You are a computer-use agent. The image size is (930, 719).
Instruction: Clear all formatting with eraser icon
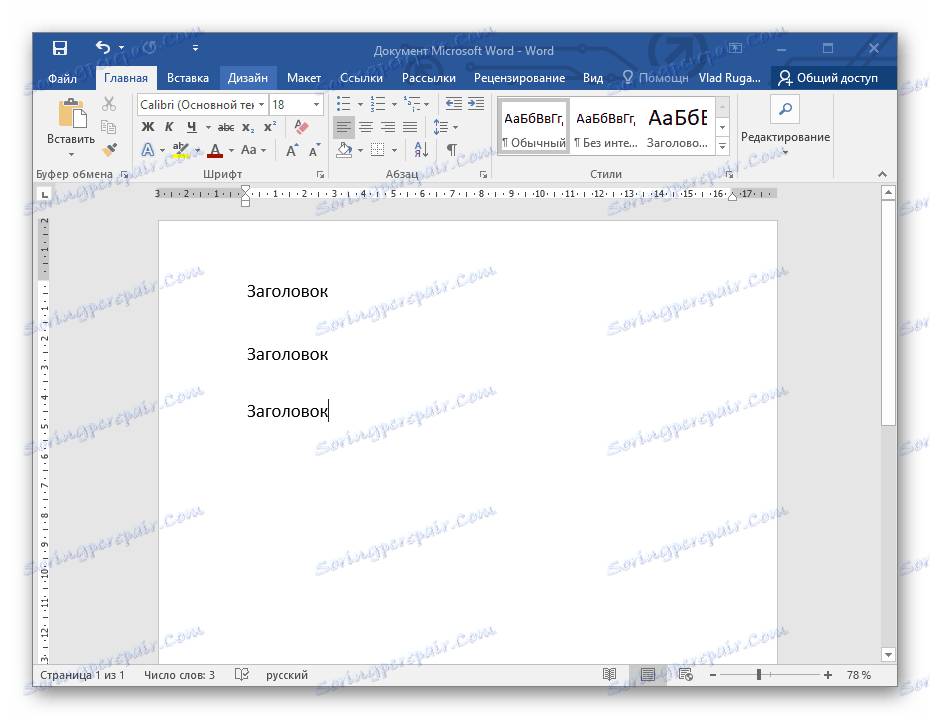coord(301,127)
